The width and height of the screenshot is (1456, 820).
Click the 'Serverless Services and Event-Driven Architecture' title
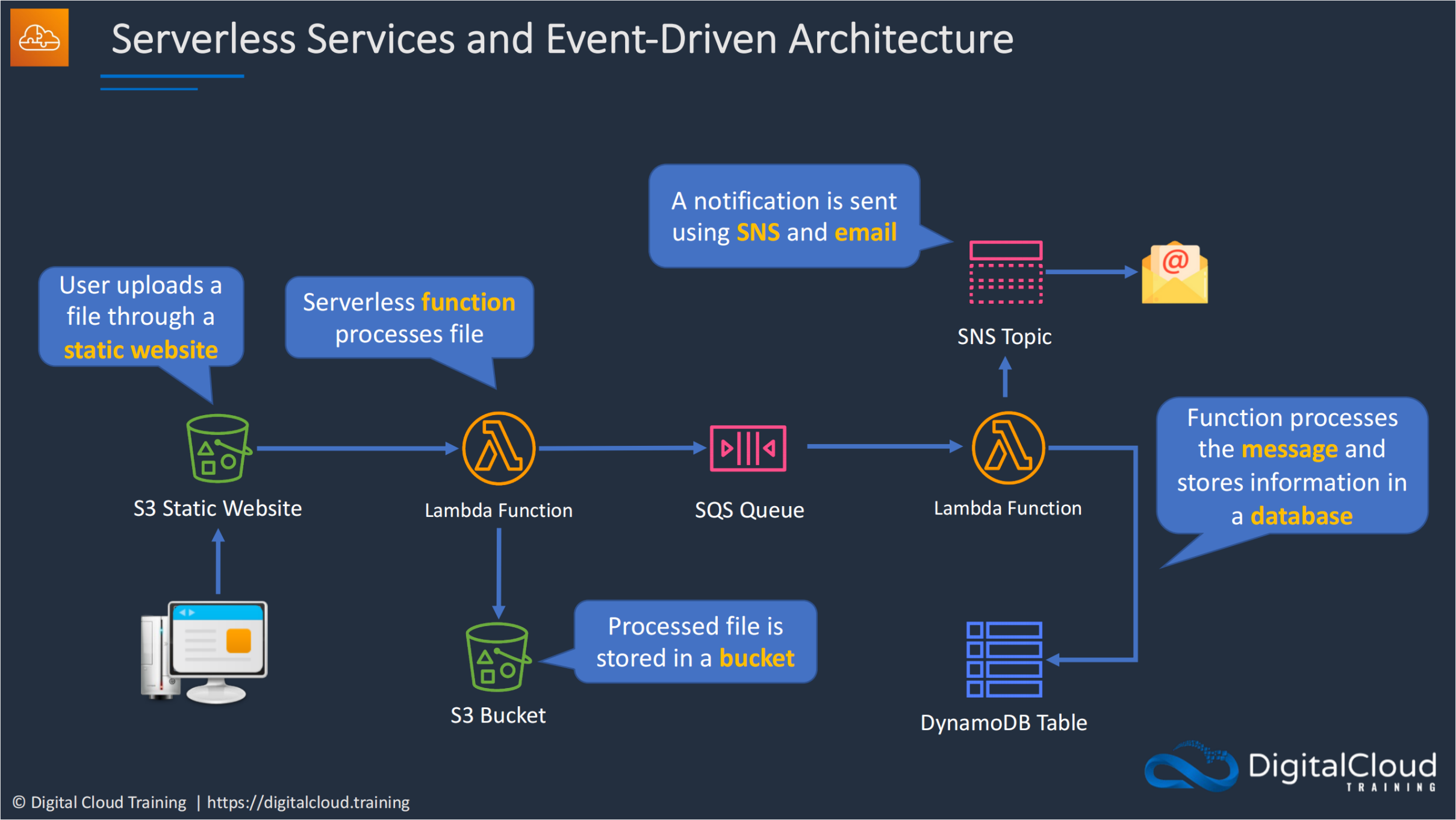pyautogui.click(x=562, y=39)
